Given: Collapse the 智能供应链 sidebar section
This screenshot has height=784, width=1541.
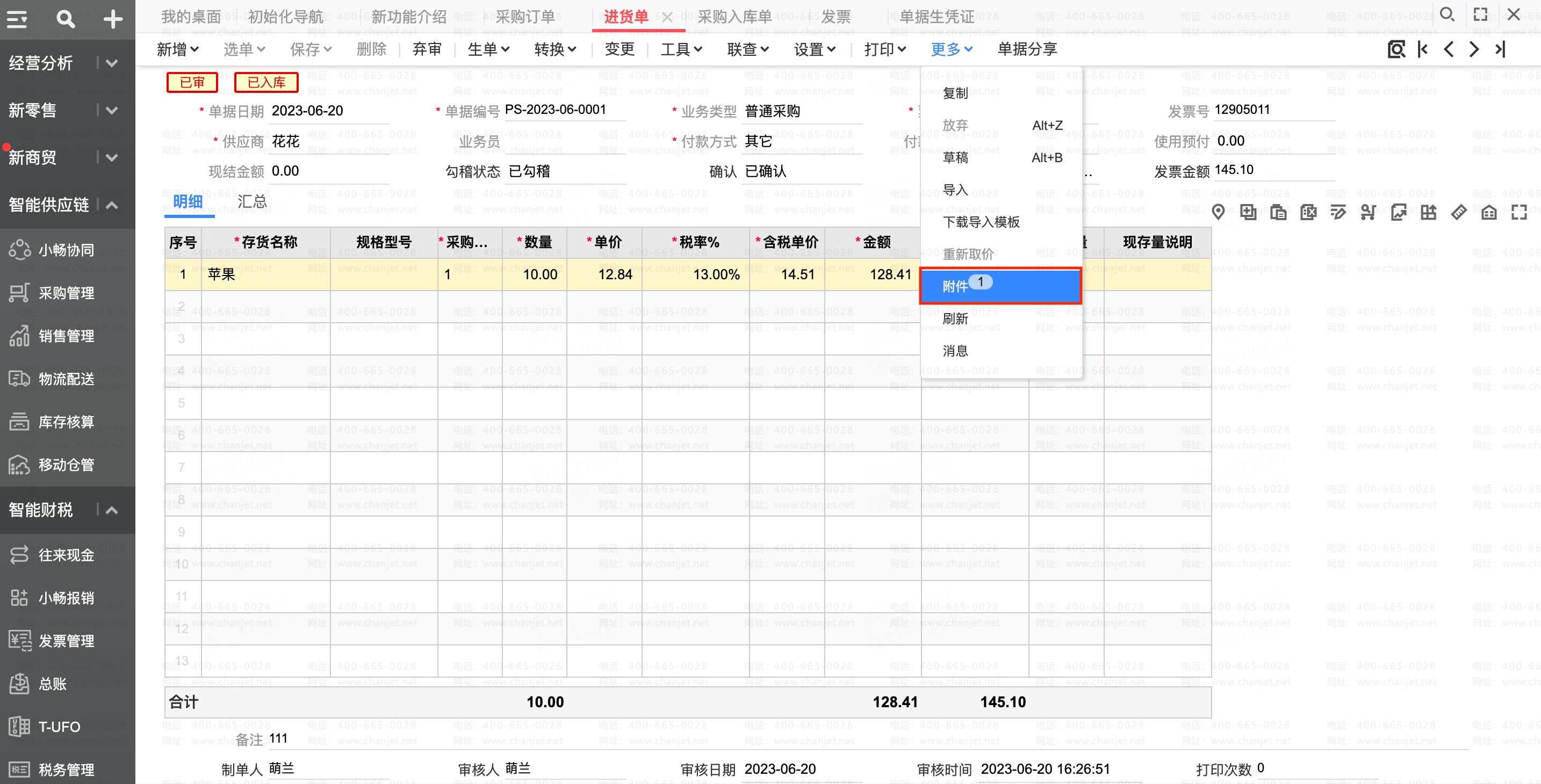Looking at the screenshot, I should click(x=112, y=205).
